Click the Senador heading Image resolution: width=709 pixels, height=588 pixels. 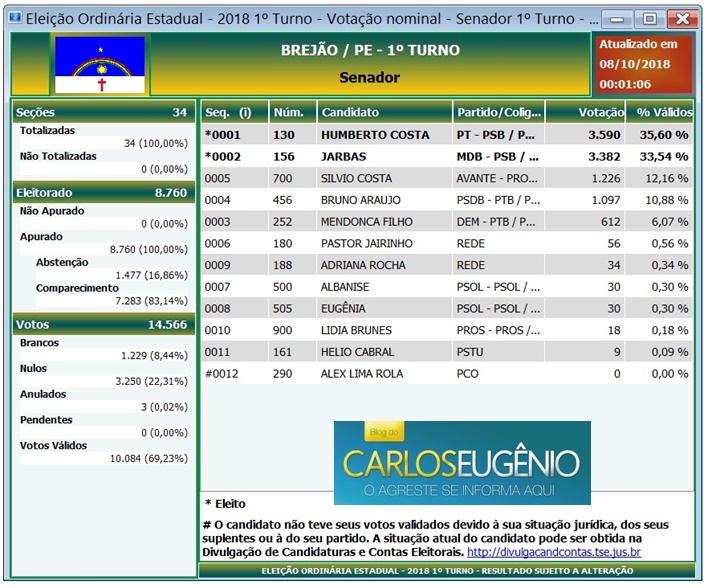(x=369, y=77)
